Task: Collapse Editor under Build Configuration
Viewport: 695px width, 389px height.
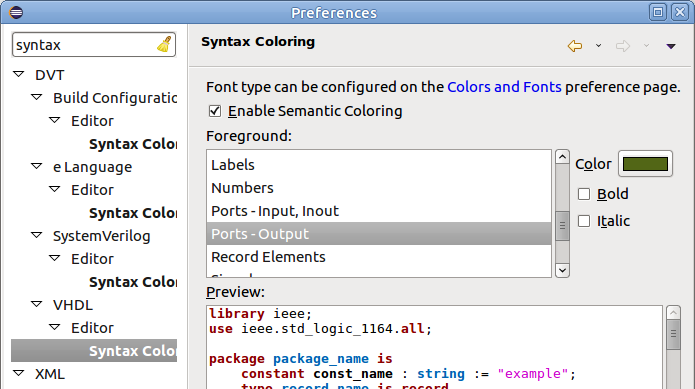Action: click(55, 120)
